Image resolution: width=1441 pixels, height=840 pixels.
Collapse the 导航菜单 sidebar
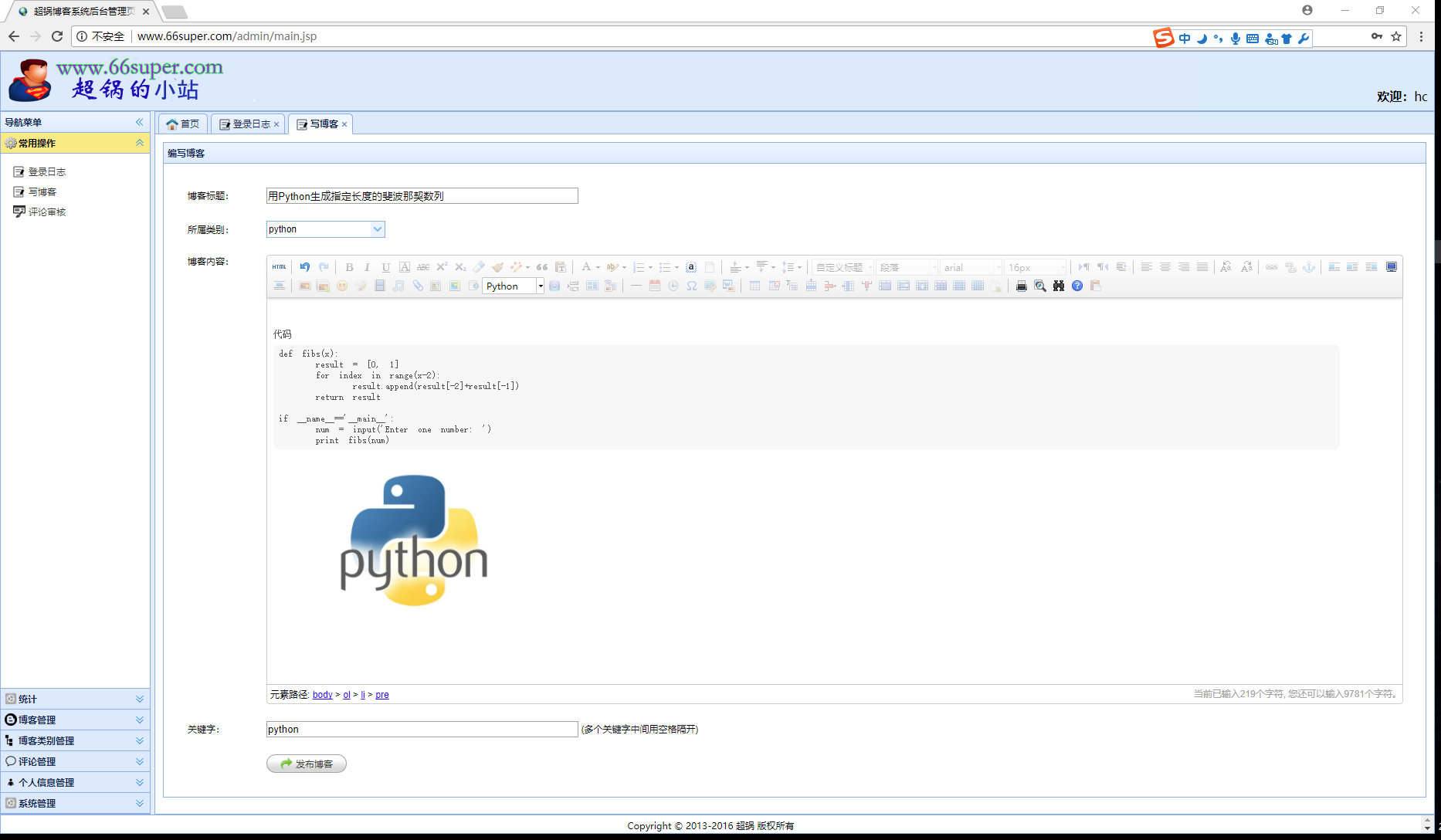point(140,122)
